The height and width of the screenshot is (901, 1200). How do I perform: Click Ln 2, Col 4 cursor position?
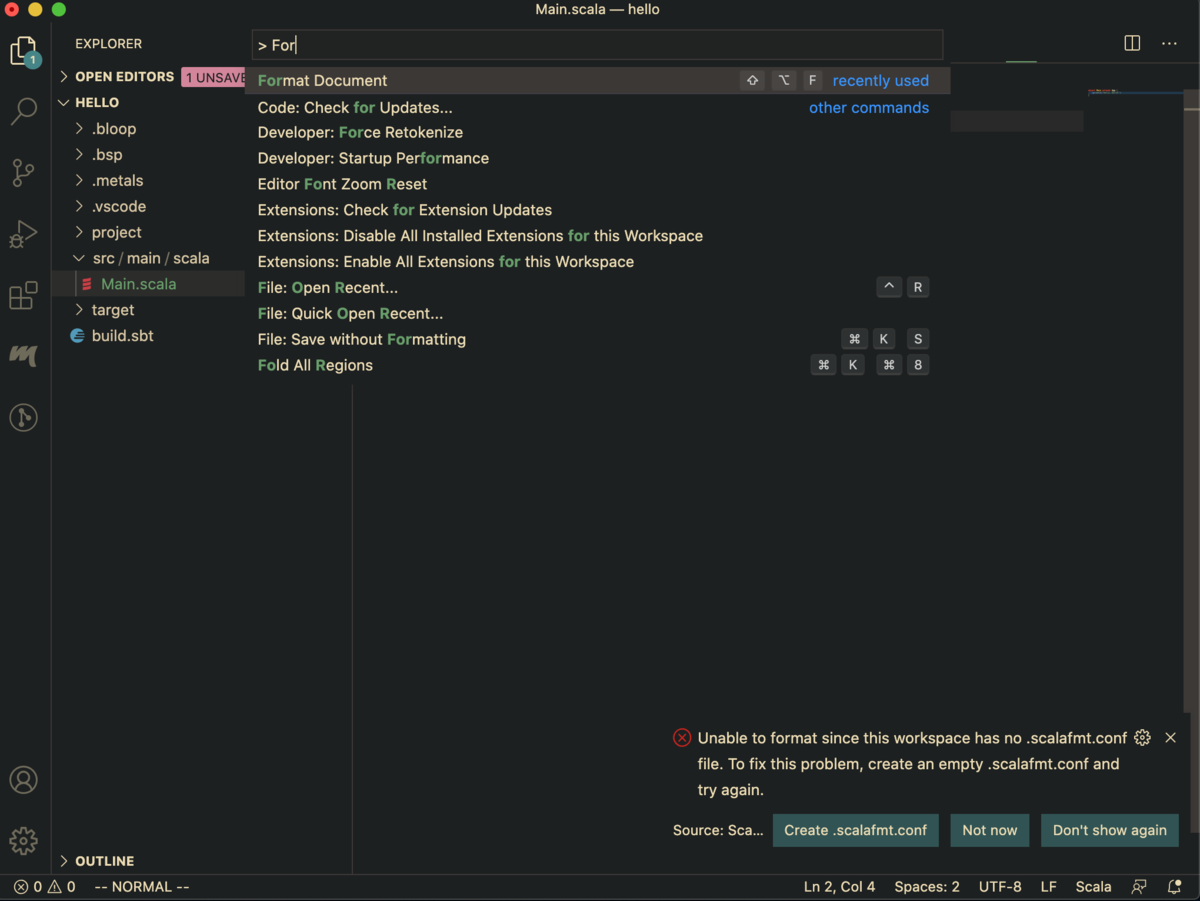pos(840,887)
